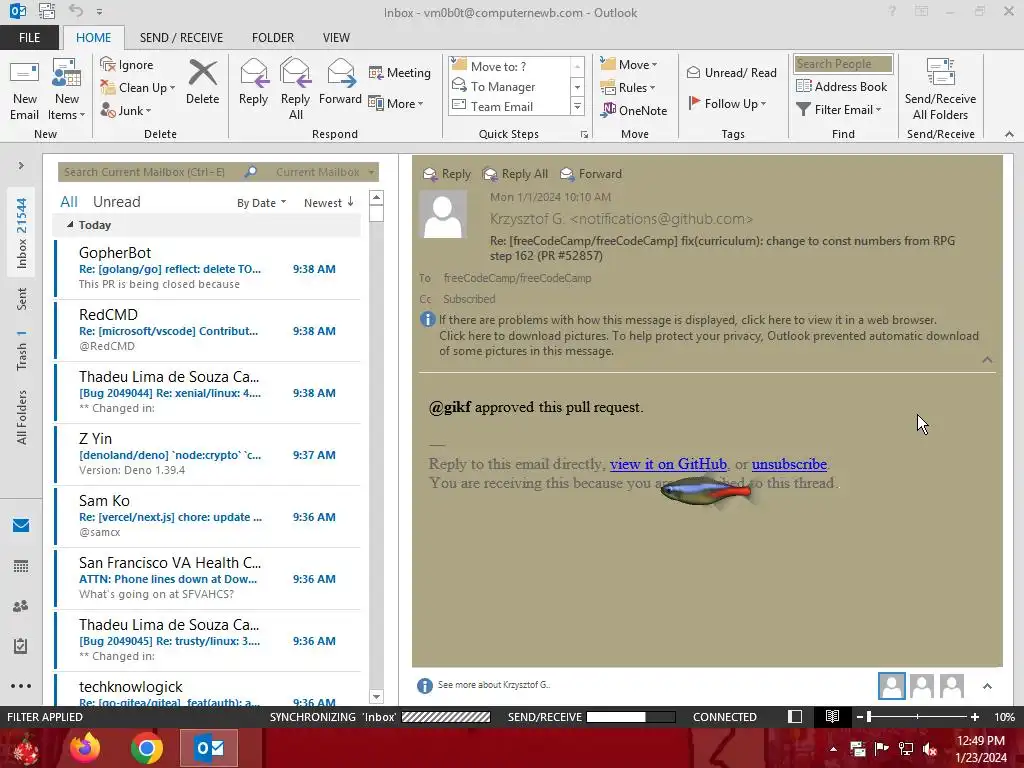Screen dimensions: 1024x768
Task: Show All messages filter
Action: pyautogui.click(x=69, y=202)
